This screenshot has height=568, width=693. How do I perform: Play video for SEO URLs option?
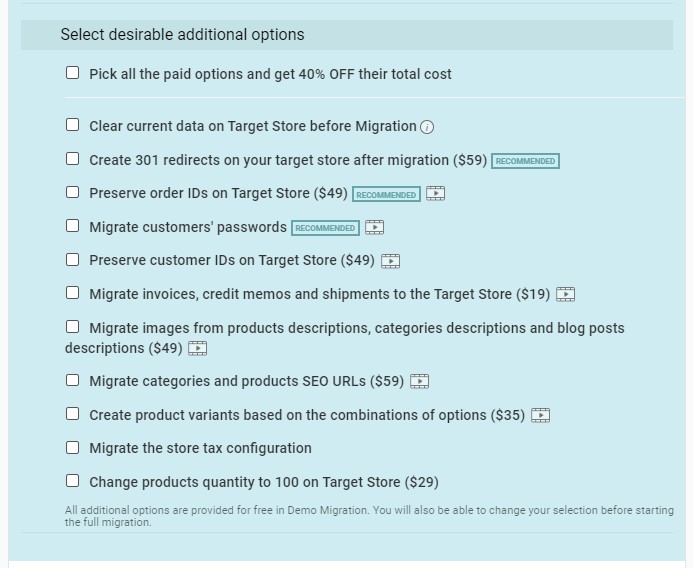419,381
